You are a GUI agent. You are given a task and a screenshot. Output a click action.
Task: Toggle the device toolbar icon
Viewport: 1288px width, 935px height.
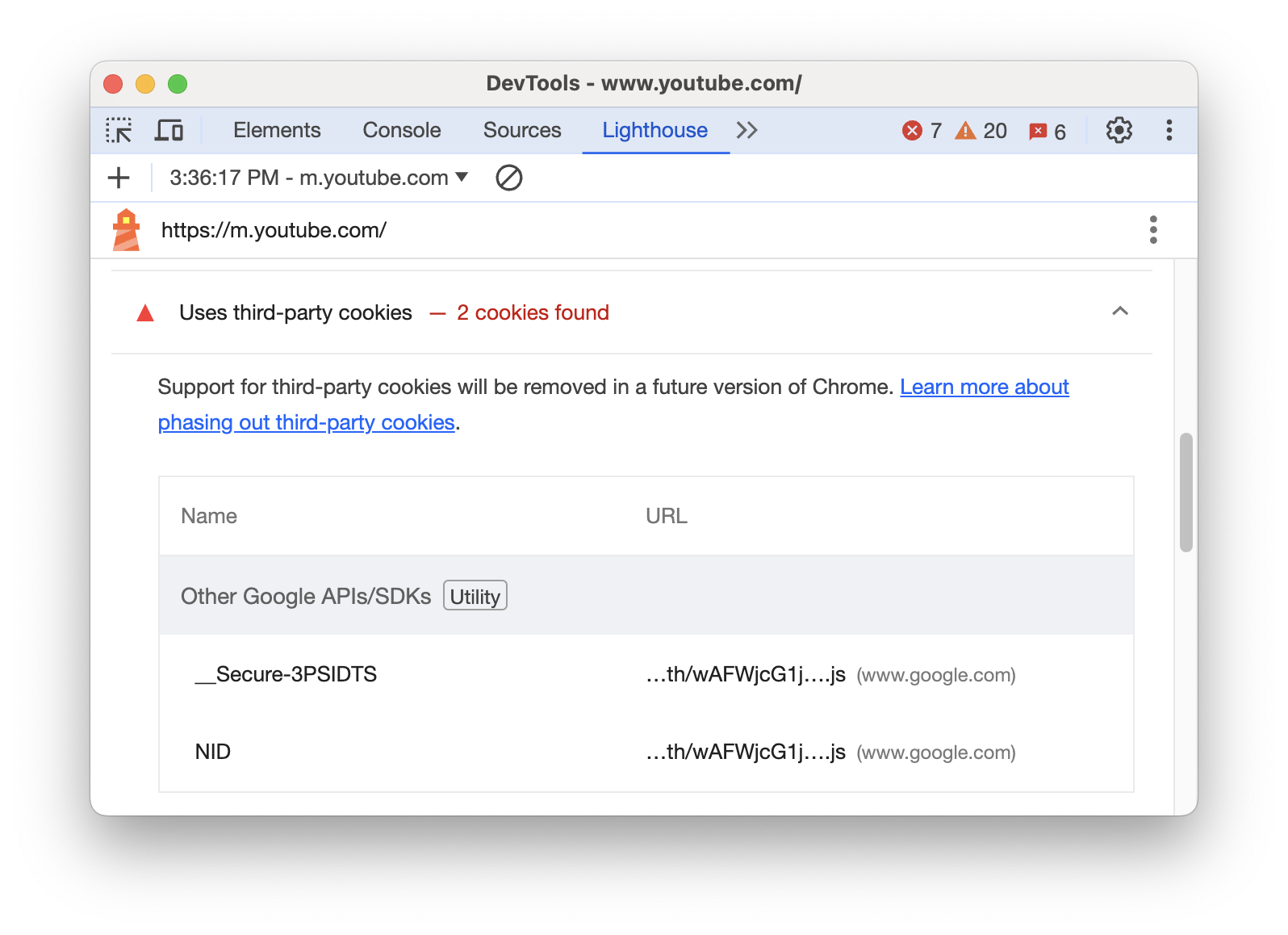pyautogui.click(x=169, y=131)
